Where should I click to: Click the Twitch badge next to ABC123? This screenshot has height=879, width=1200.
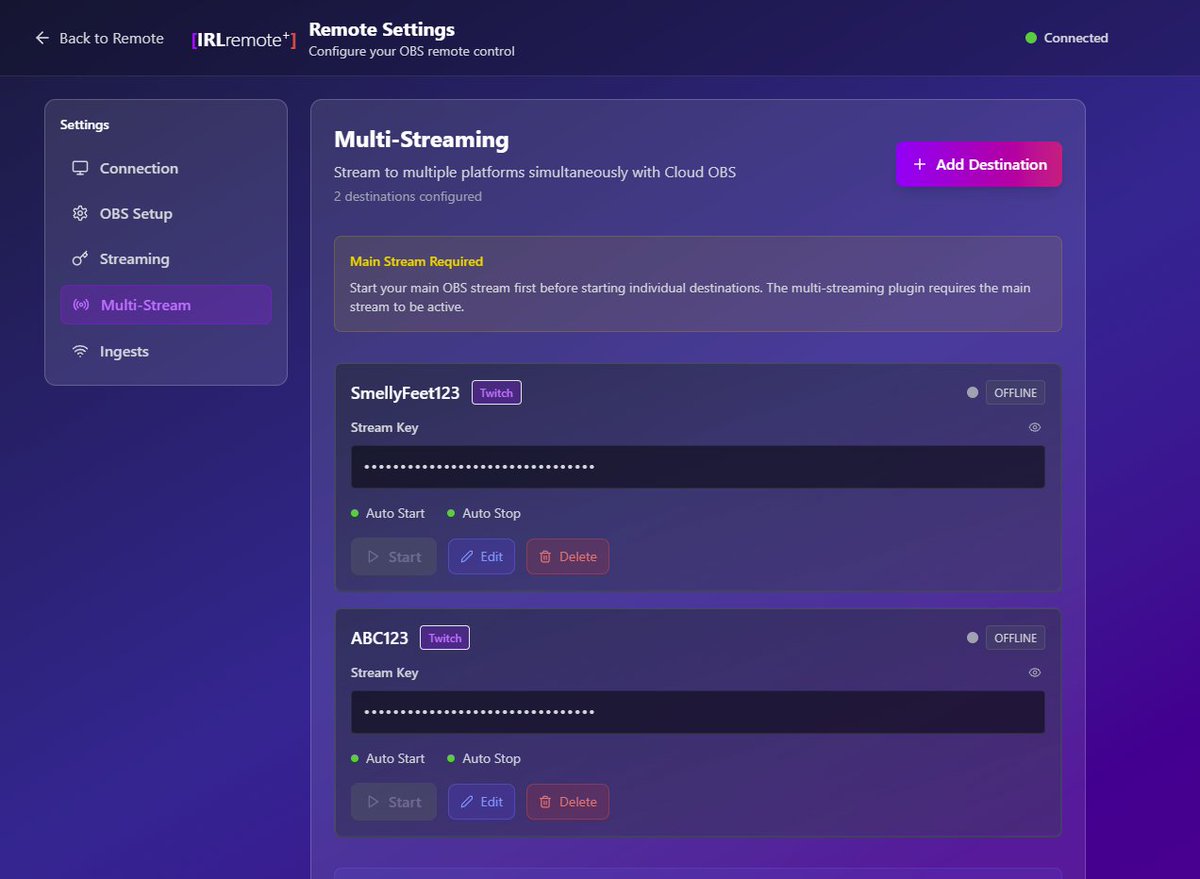(445, 638)
